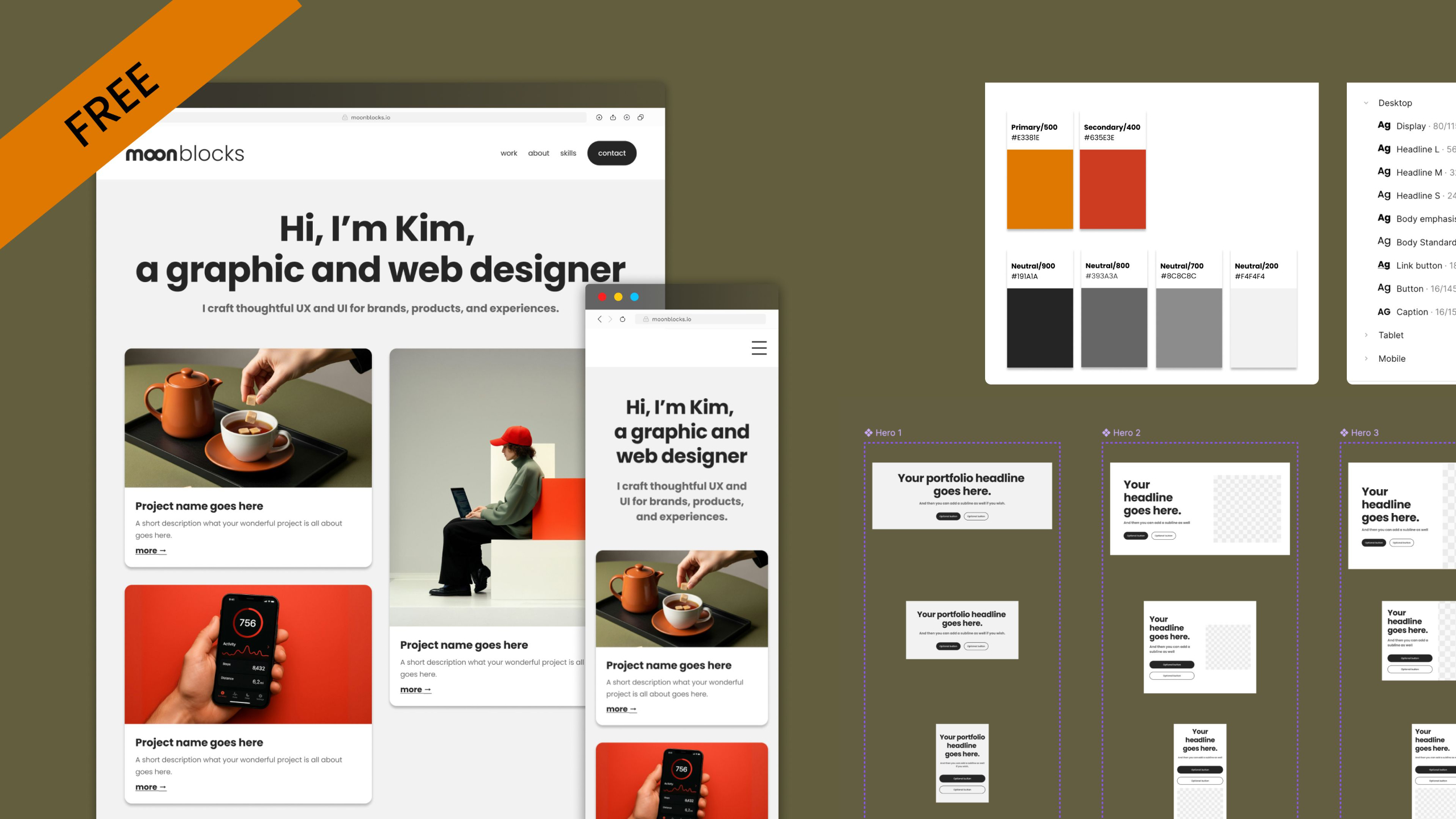Viewport: 1456px width, 819px height.
Task: Click the back arrow in mobile browser
Action: [x=599, y=319]
